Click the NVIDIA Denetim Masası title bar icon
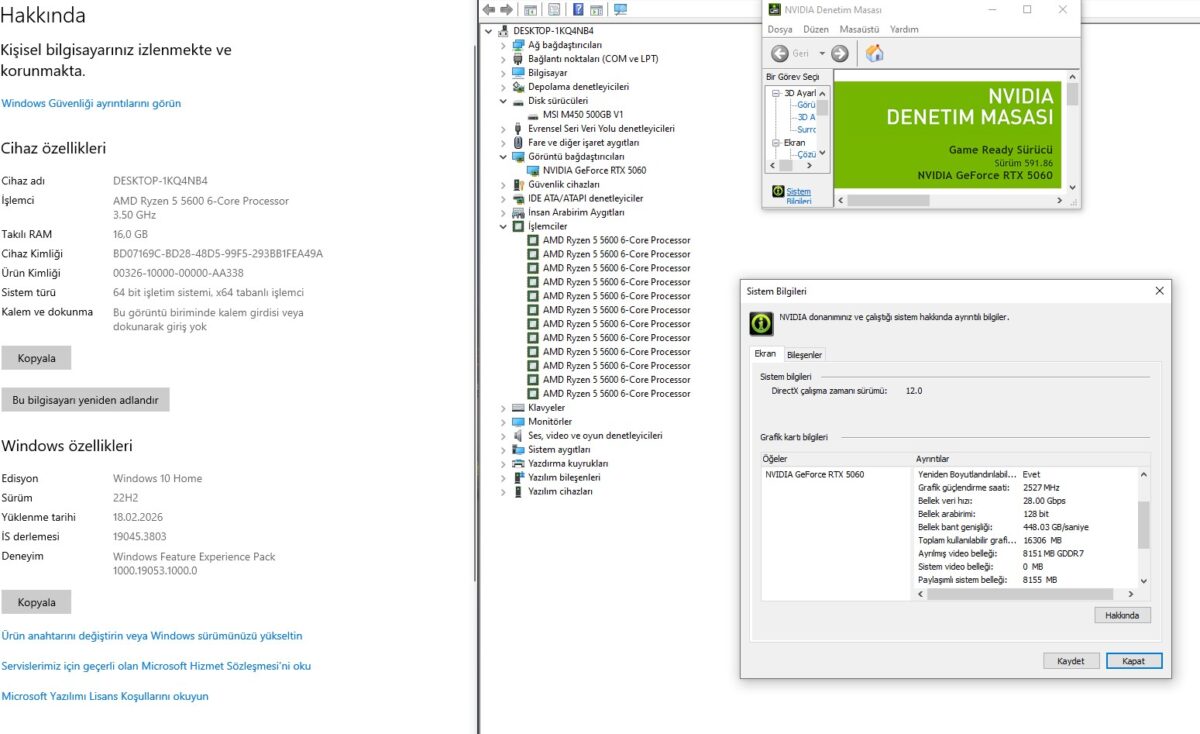The width and height of the screenshot is (1200, 734). [x=774, y=9]
